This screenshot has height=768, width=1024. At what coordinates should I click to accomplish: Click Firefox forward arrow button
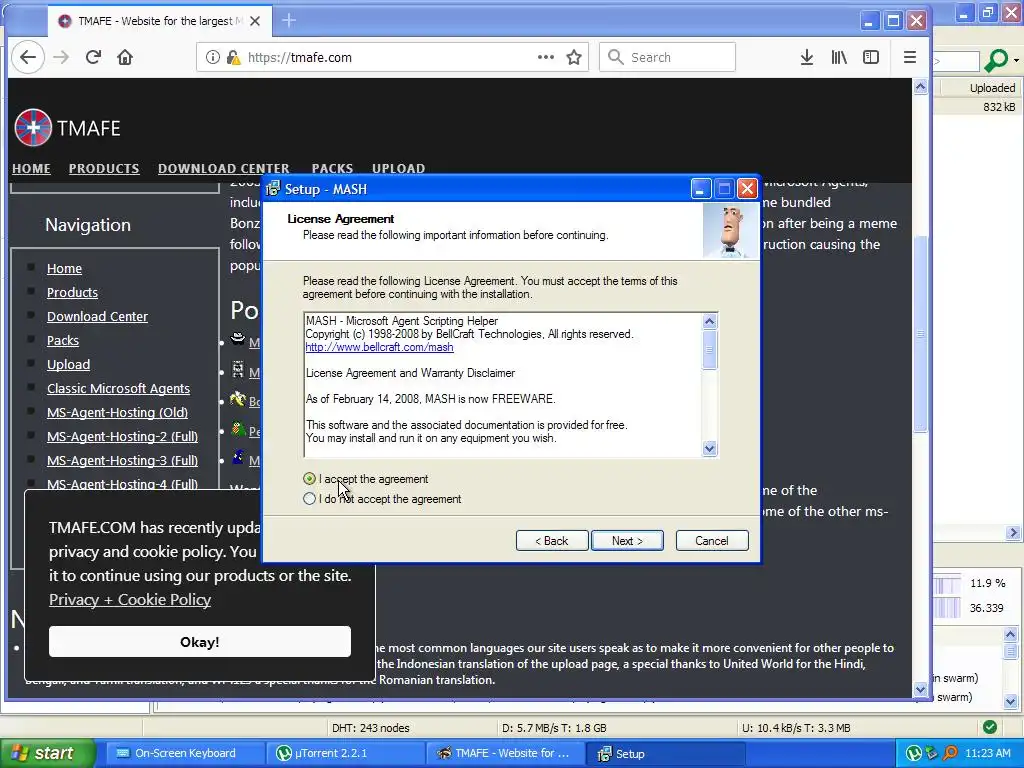click(61, 57)
